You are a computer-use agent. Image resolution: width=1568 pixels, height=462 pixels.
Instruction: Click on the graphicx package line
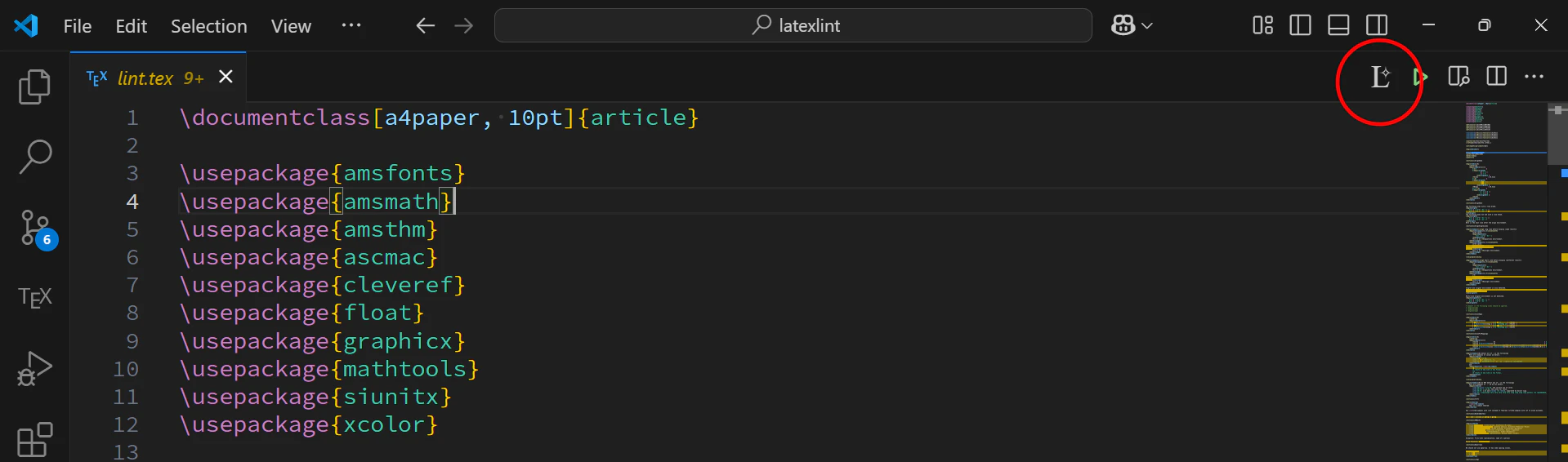[322, 341]
